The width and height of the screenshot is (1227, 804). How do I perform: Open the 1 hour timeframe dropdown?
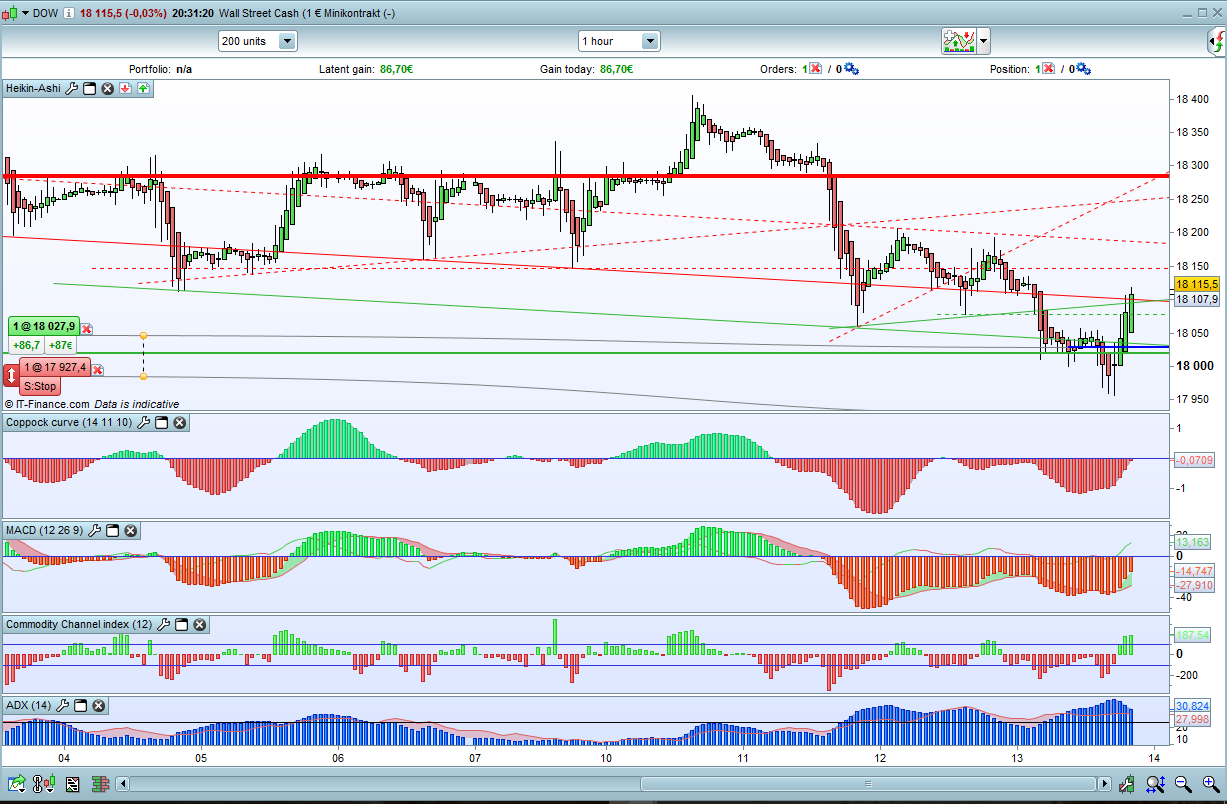coord(650,41)
